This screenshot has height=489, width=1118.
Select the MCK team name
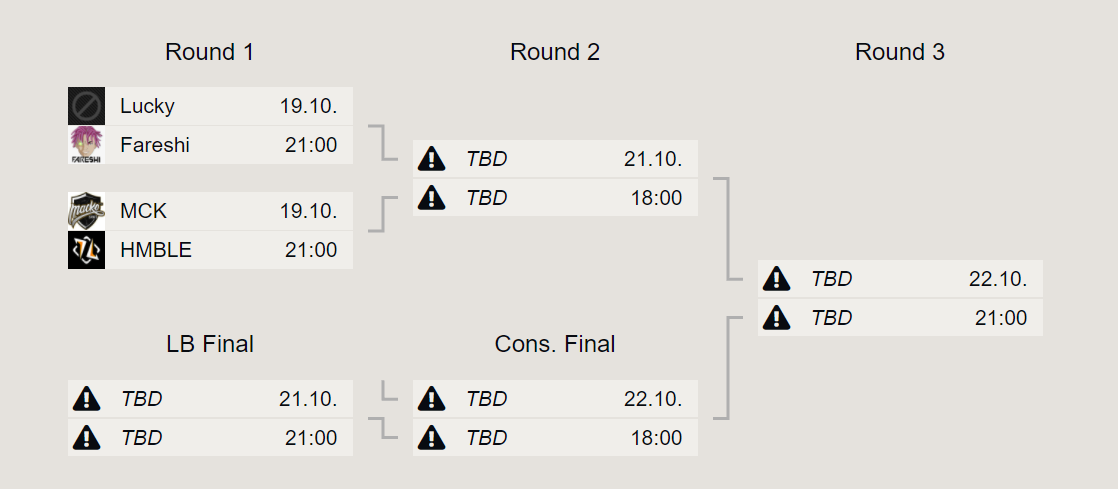143,211
